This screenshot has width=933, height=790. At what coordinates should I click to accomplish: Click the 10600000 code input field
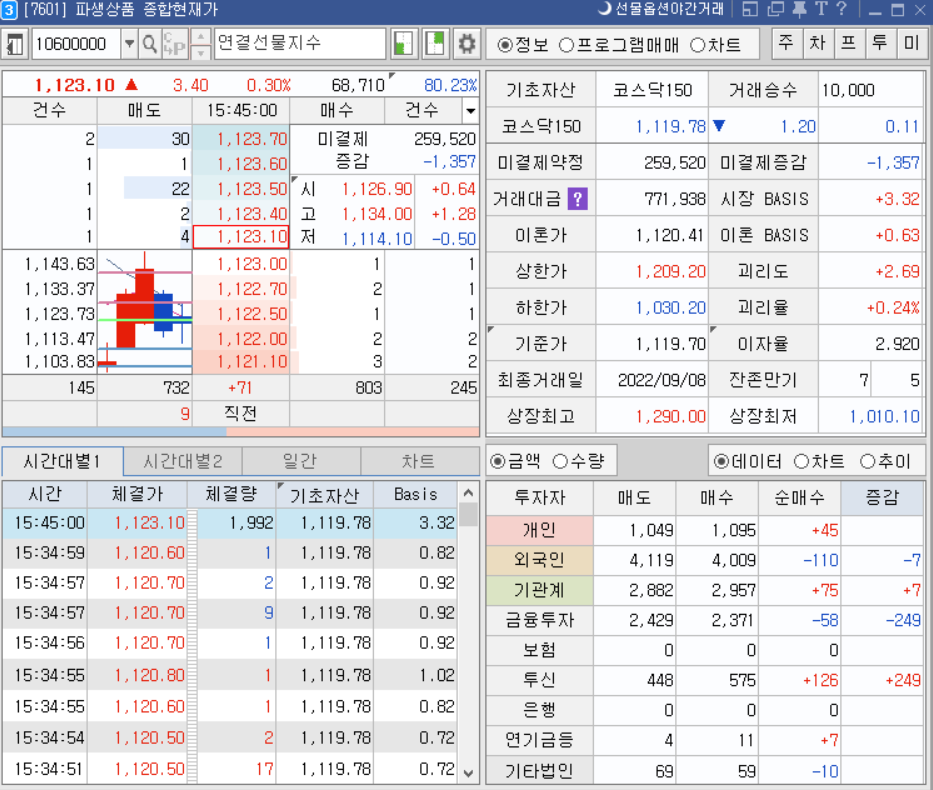coord(77,44)
